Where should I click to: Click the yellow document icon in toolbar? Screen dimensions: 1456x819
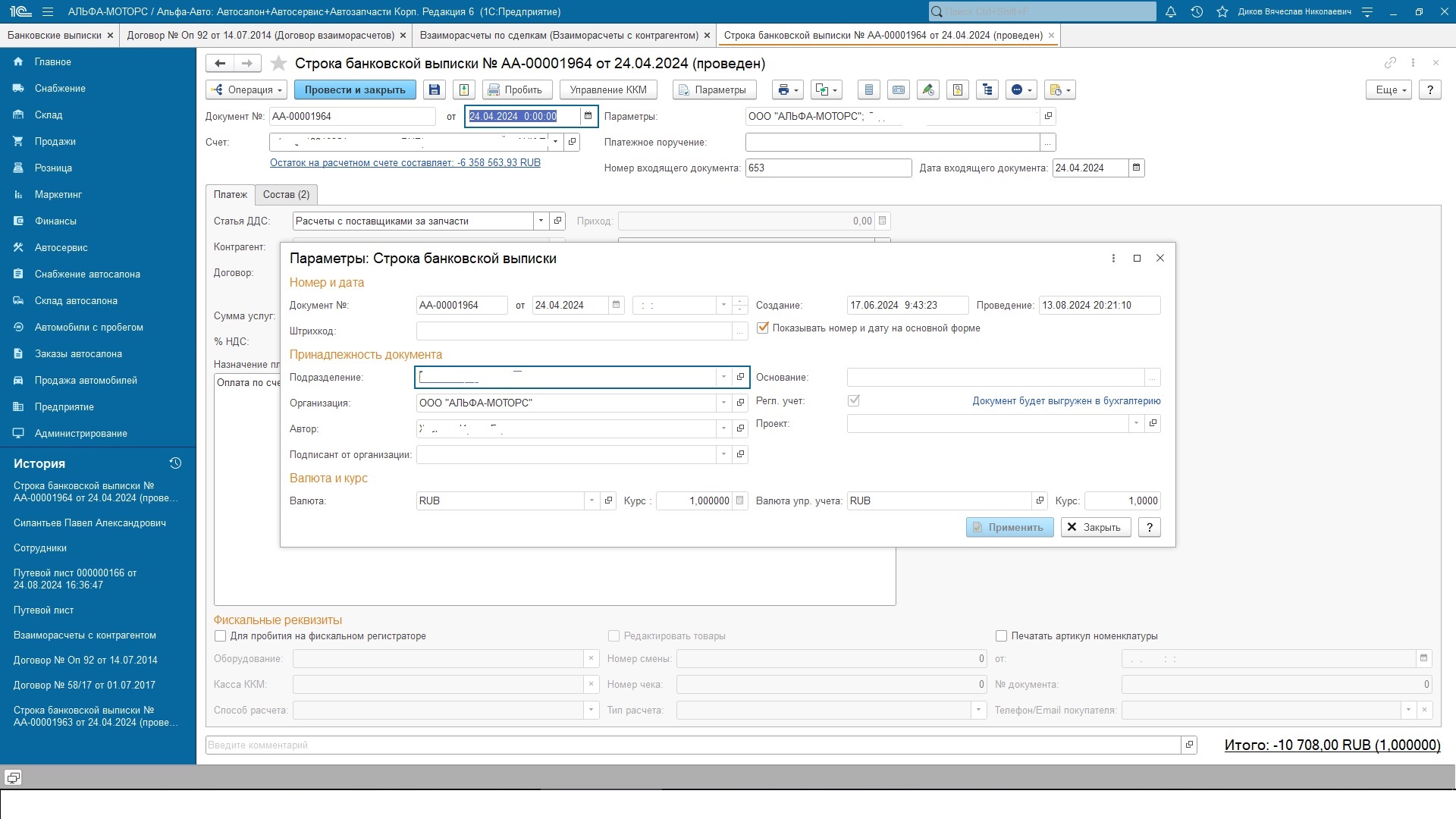click(958, 89)
